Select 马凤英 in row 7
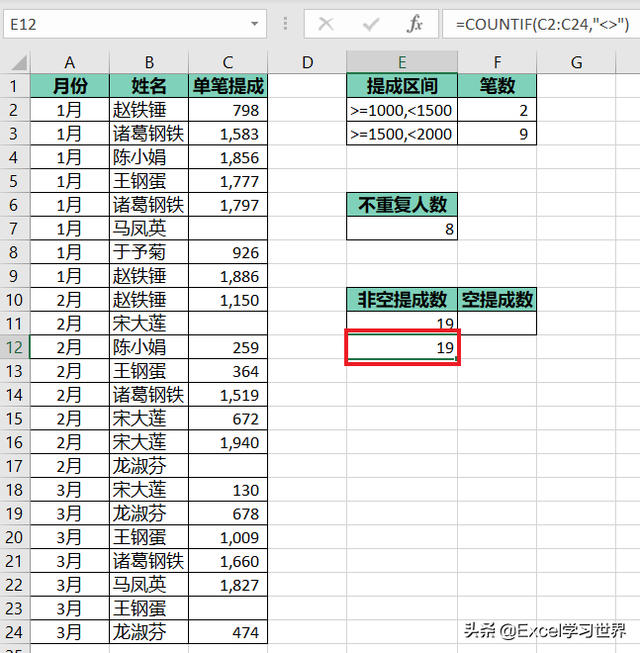This screenshot has height=653, width=640. (x=149, y=228)
